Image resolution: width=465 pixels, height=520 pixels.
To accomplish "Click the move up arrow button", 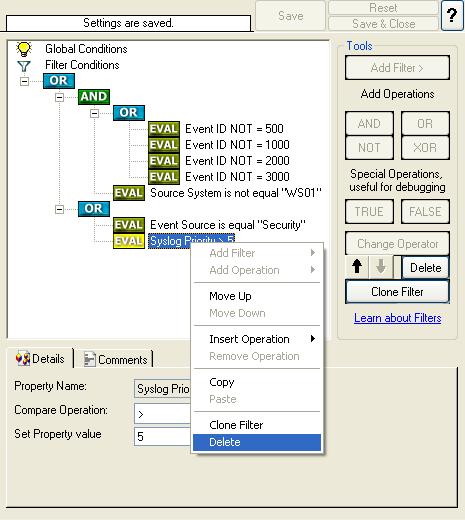I will click(x=357, y=267).
